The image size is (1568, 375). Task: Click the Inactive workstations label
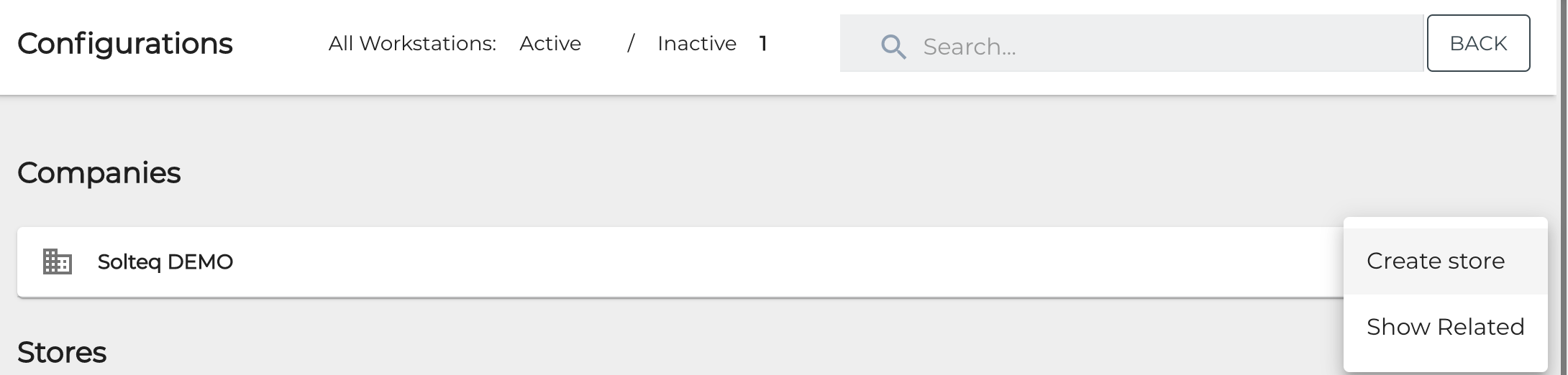696,44
